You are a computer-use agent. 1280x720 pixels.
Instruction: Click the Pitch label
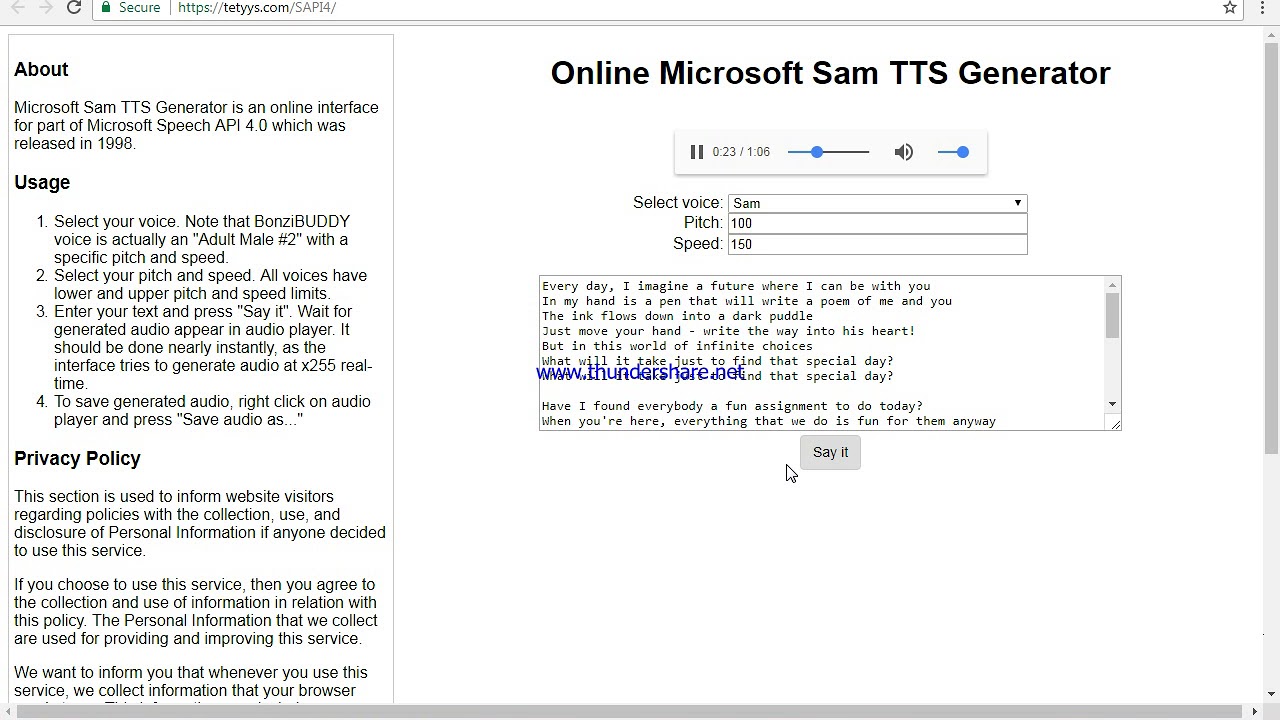coord(703,223)
